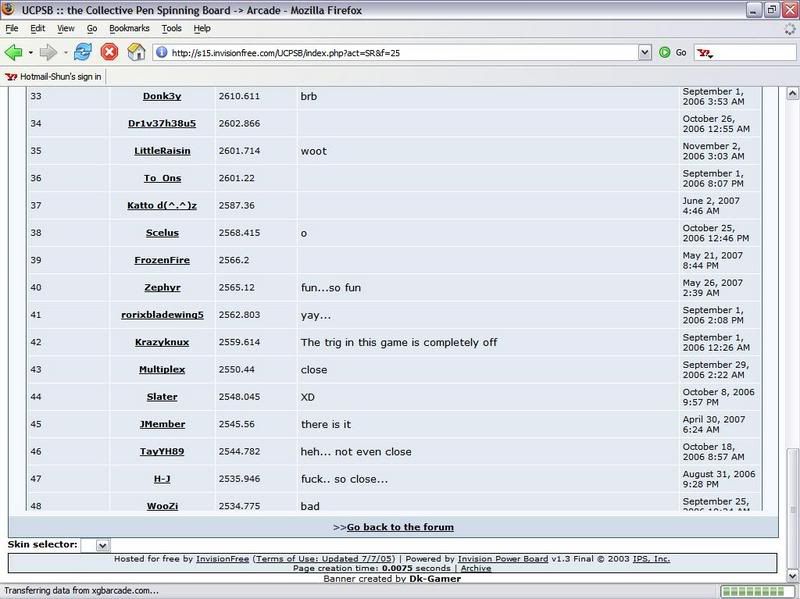
Task: Open To_Ons profile link
Action: coord(162,178)
